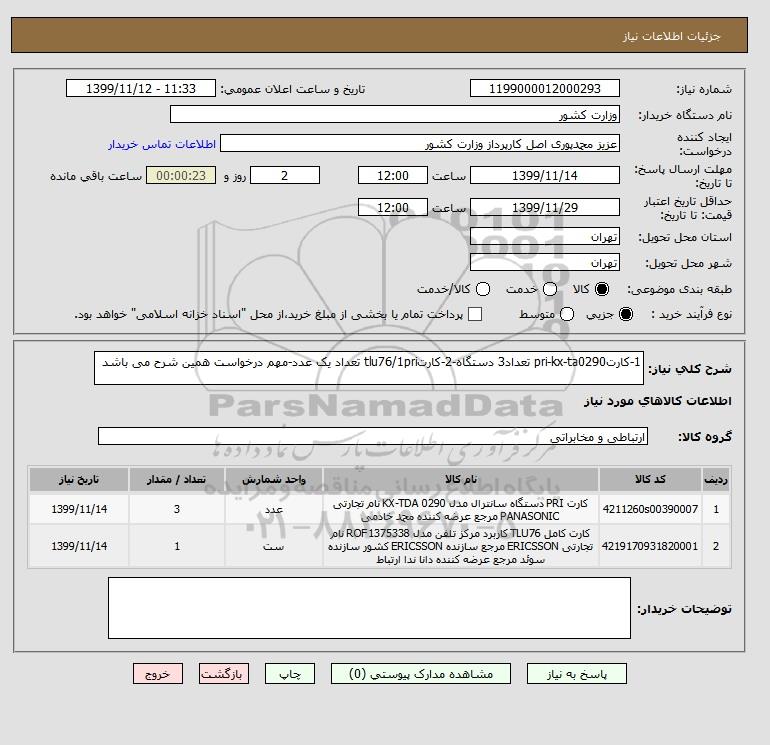Screen dimensions: 770x745
Task: Click the buyer organization field وزارت کشور
Action: 395,114
